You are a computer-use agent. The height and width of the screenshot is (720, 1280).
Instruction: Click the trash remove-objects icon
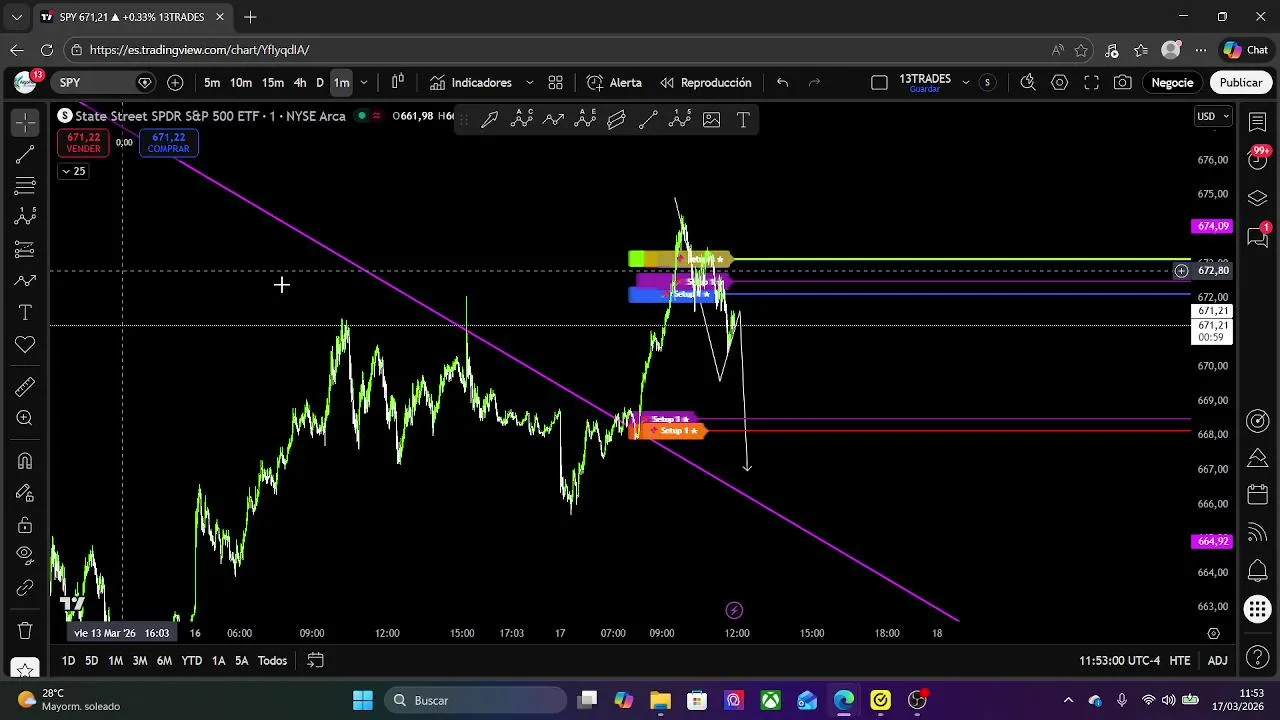click(x=25, y=631)
